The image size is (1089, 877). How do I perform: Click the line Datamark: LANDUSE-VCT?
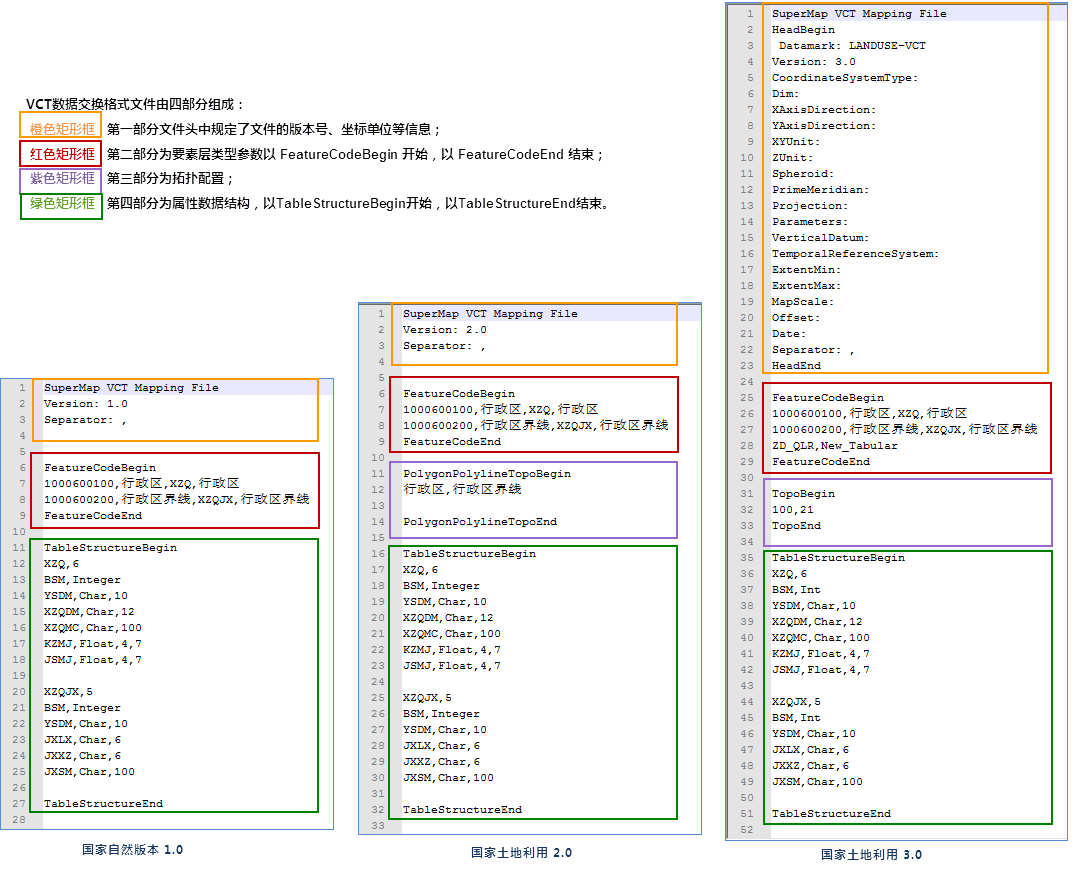point(844,46)
